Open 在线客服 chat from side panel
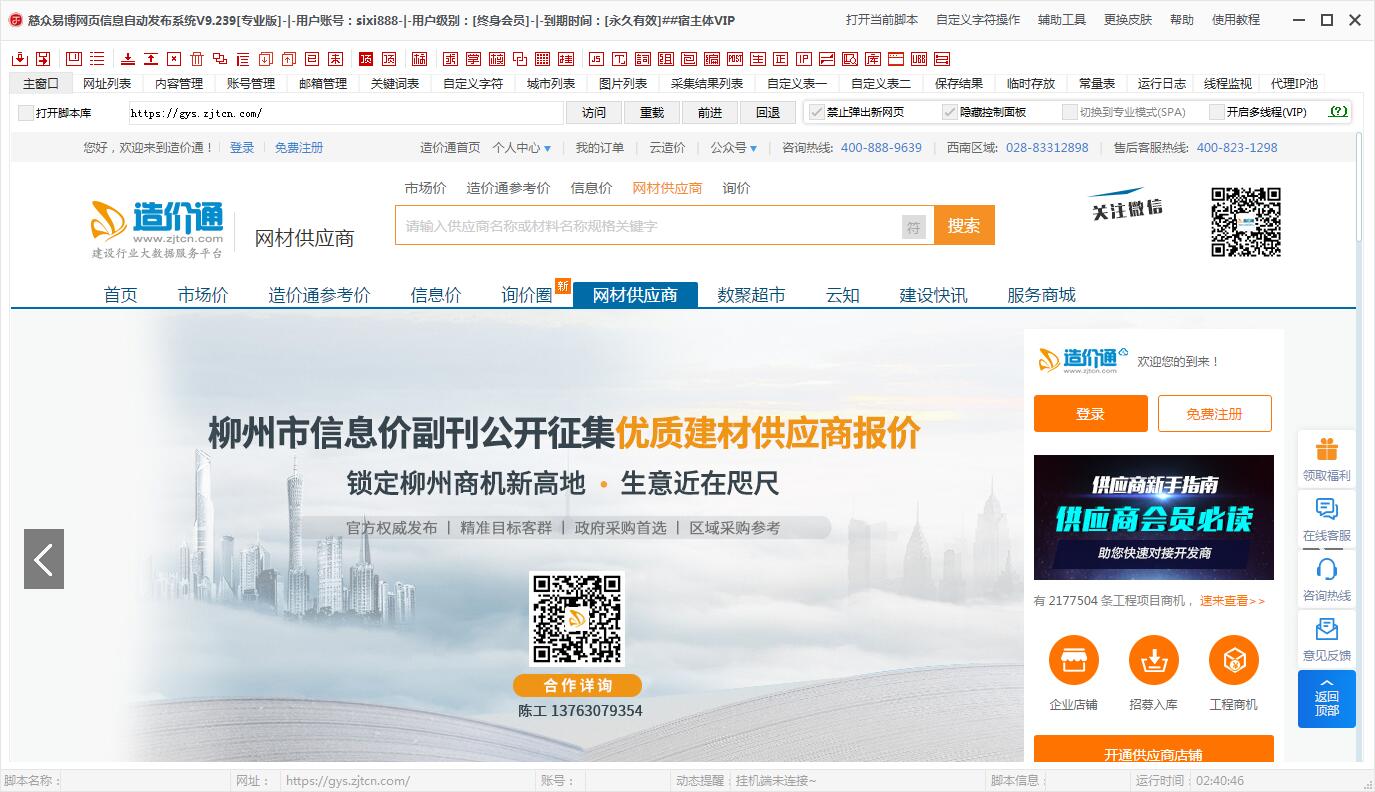Viewport: 1375px width, 792px height. 1326,520
